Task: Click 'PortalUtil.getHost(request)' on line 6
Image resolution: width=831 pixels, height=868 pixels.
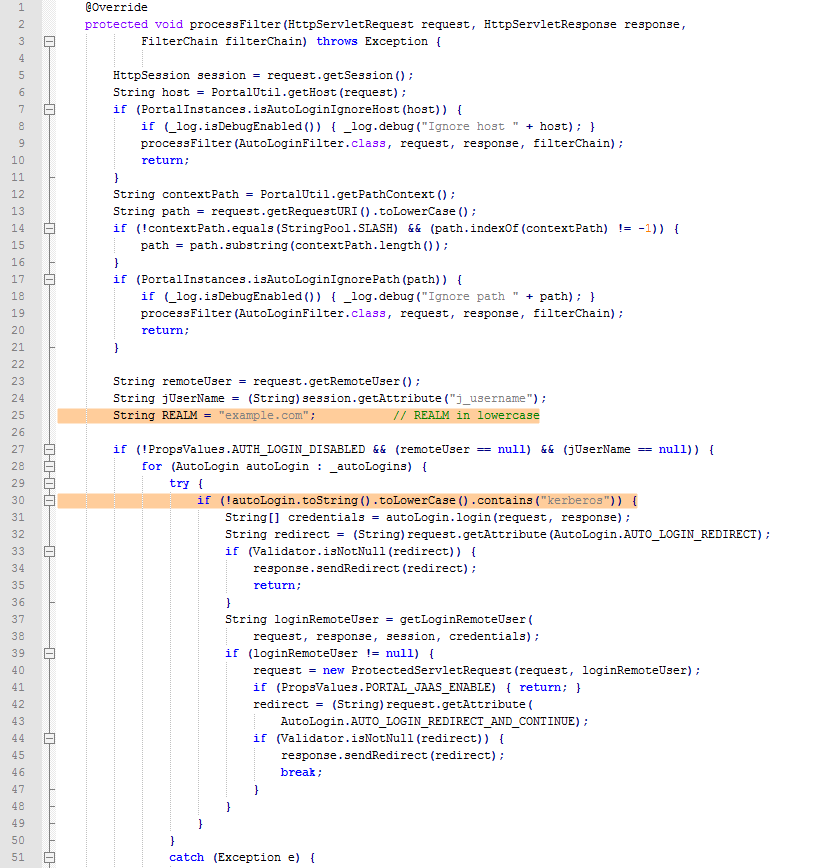Action: pos(305,92)
